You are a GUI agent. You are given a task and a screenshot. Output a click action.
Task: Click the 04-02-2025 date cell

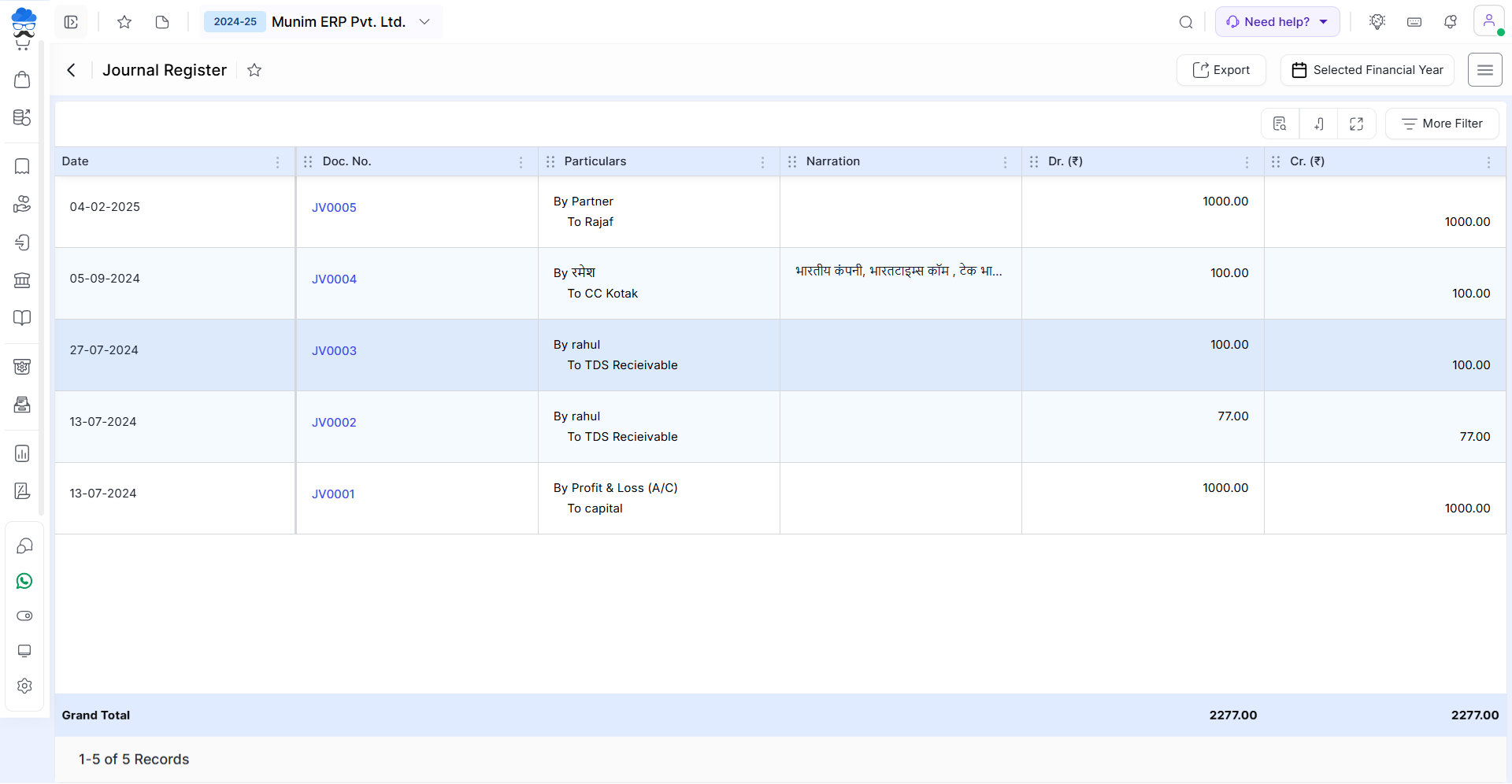click(x=105, y=207)
